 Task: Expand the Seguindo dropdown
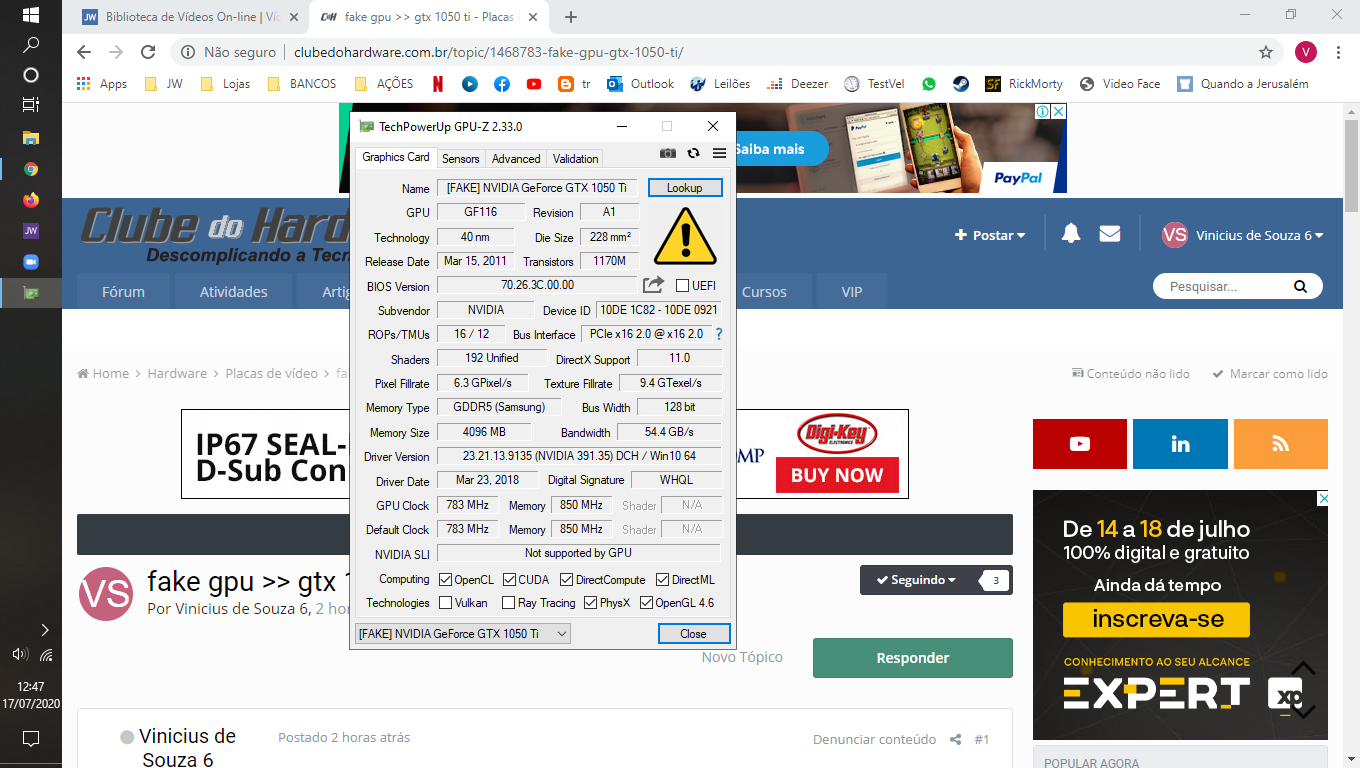(916, 580)
